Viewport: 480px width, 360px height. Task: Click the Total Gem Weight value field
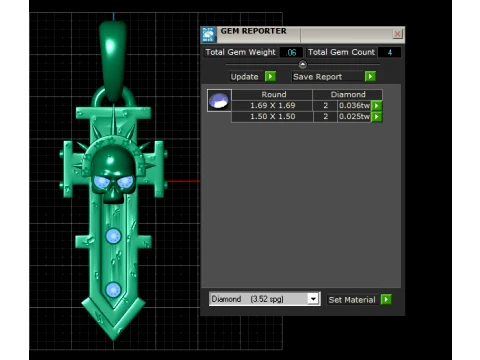[x=291, y=53]
